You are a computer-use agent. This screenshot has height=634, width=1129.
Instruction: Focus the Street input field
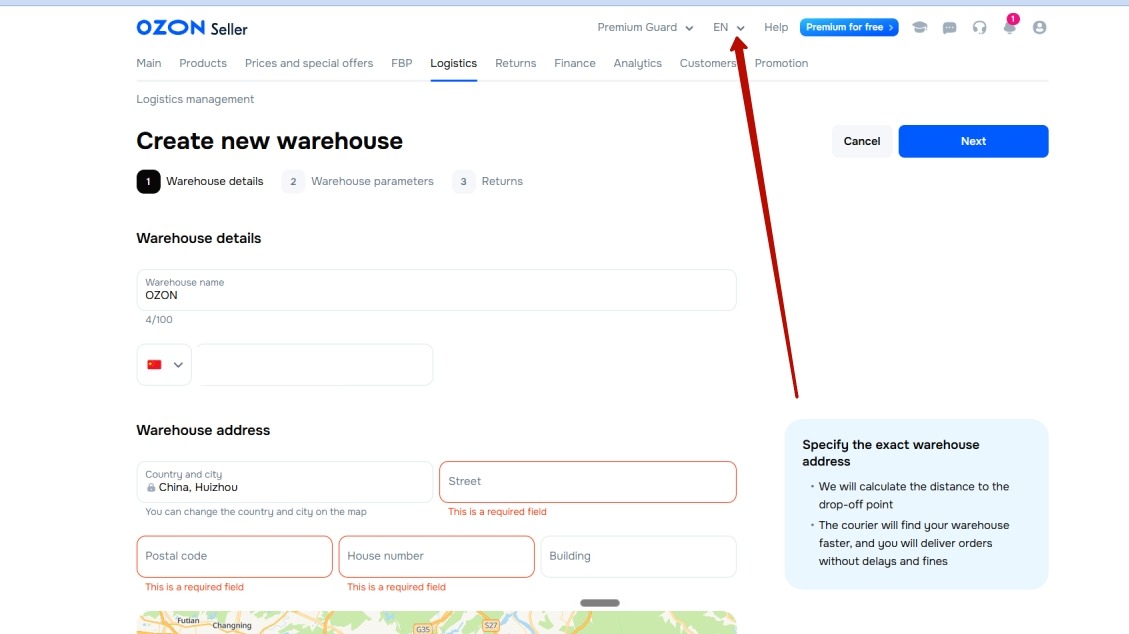[x=588, y=481]
